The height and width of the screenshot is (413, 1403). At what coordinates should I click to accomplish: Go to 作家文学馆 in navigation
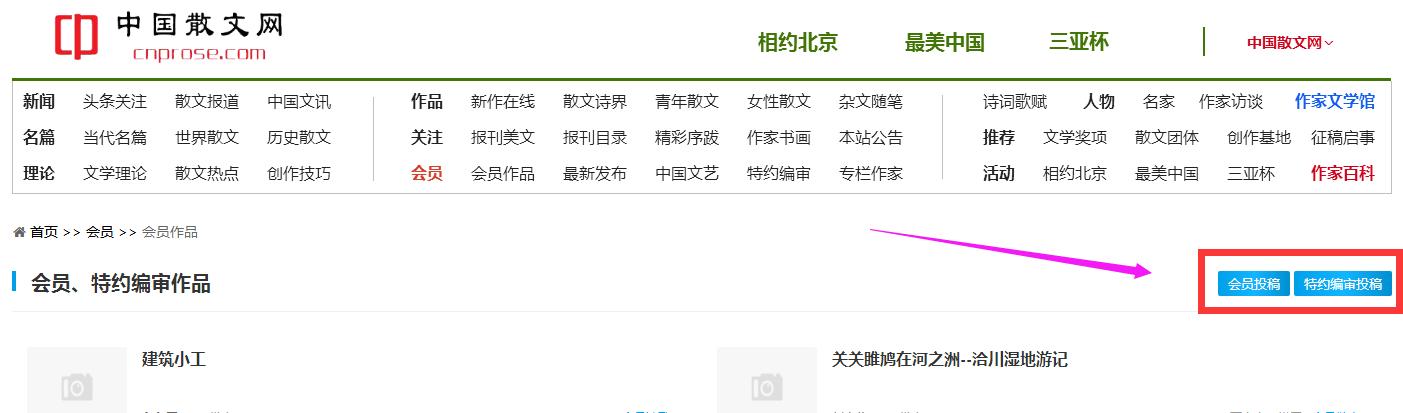point(1334,101)
